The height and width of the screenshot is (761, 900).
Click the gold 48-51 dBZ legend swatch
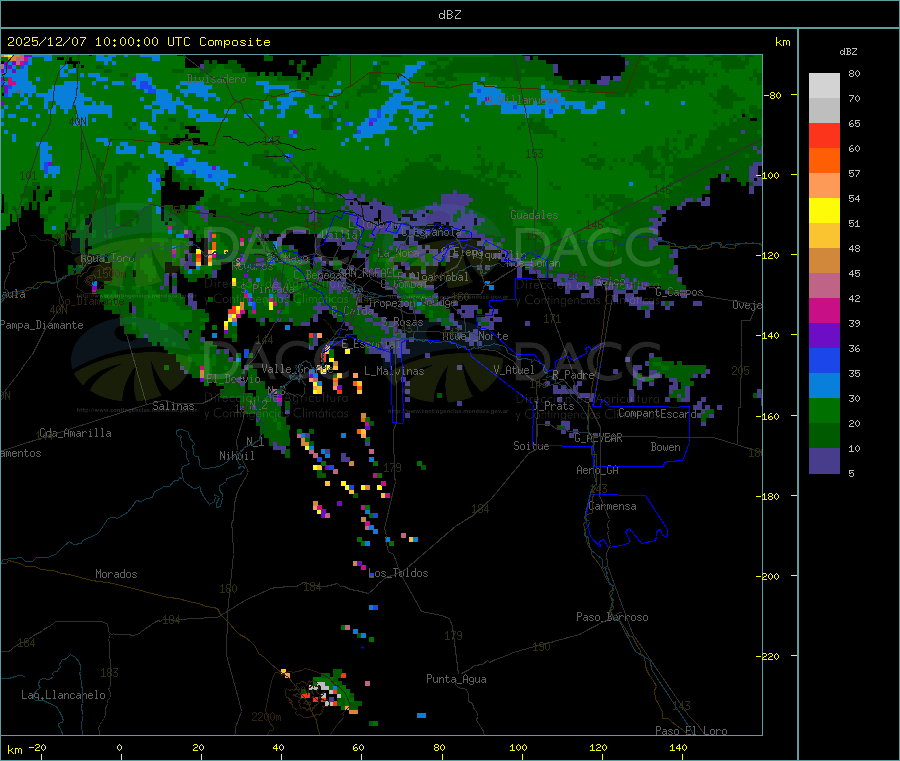pyautogui.click(x=824, y=236)
